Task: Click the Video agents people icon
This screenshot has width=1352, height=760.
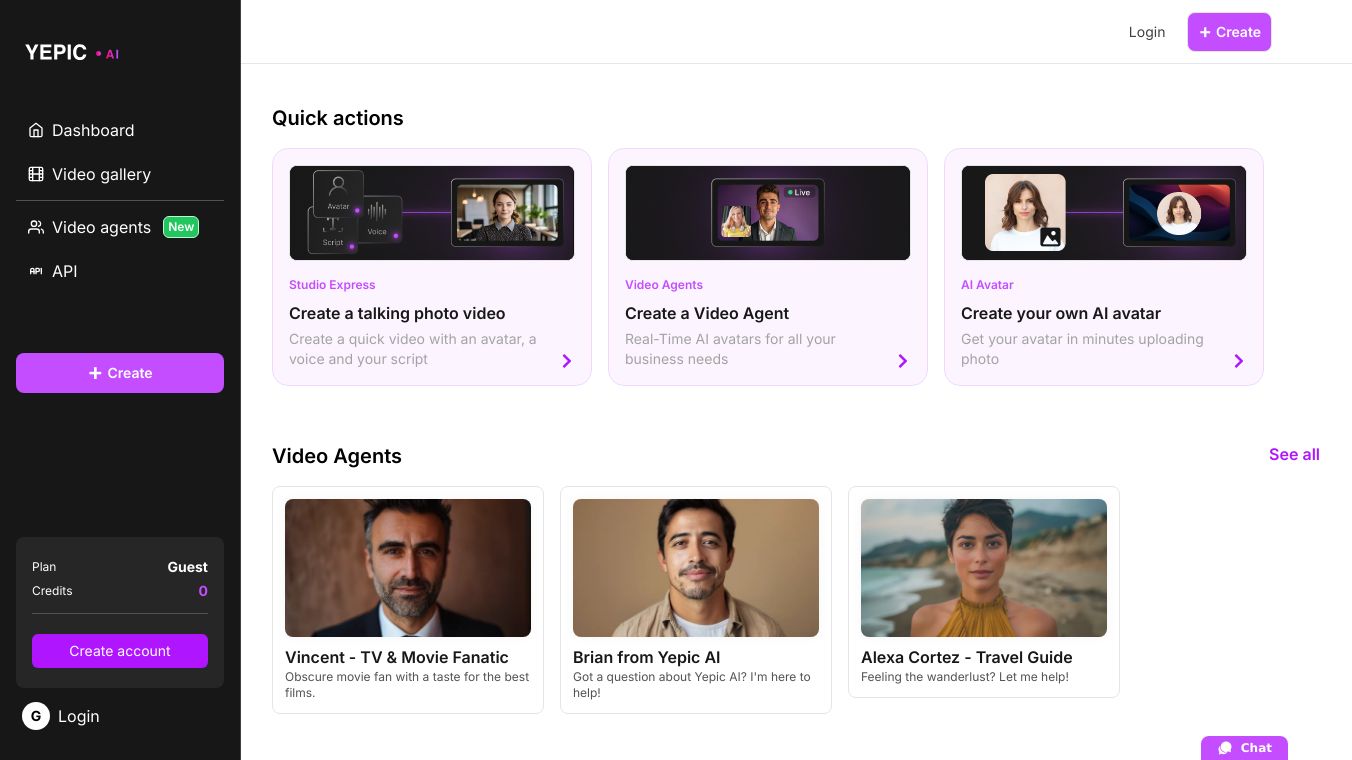Action: (36, 227)
